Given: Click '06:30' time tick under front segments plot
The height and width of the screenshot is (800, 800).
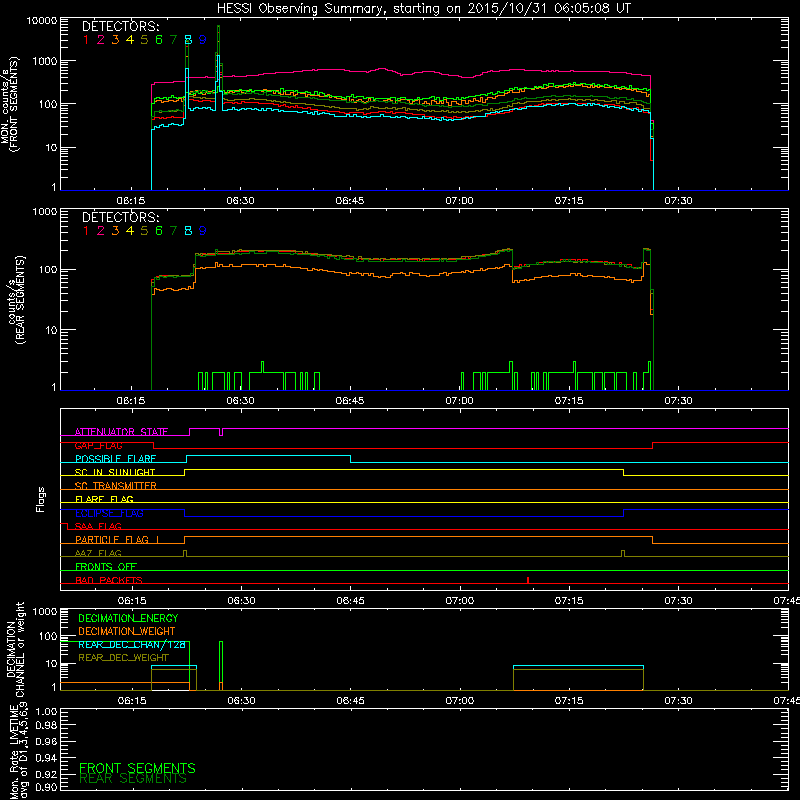Looking at the screenshot, I should tap(240, 201).
